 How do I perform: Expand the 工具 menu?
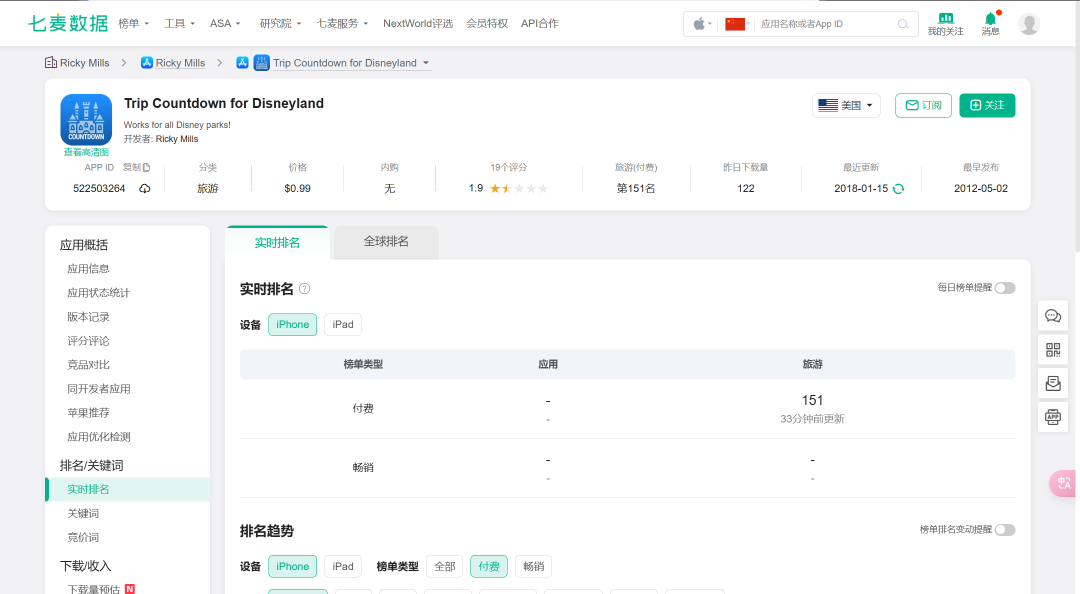click(x=180, y=23)
